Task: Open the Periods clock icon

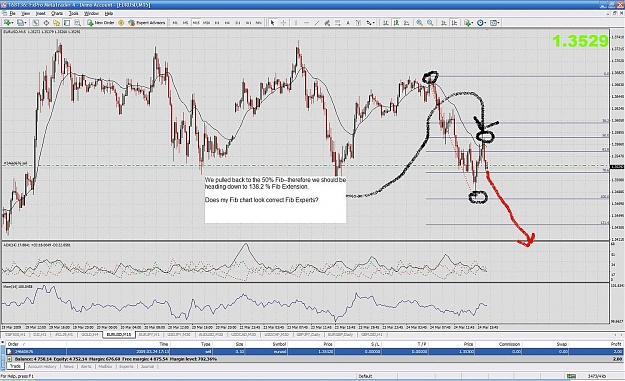Action: [x=480, y=23]
